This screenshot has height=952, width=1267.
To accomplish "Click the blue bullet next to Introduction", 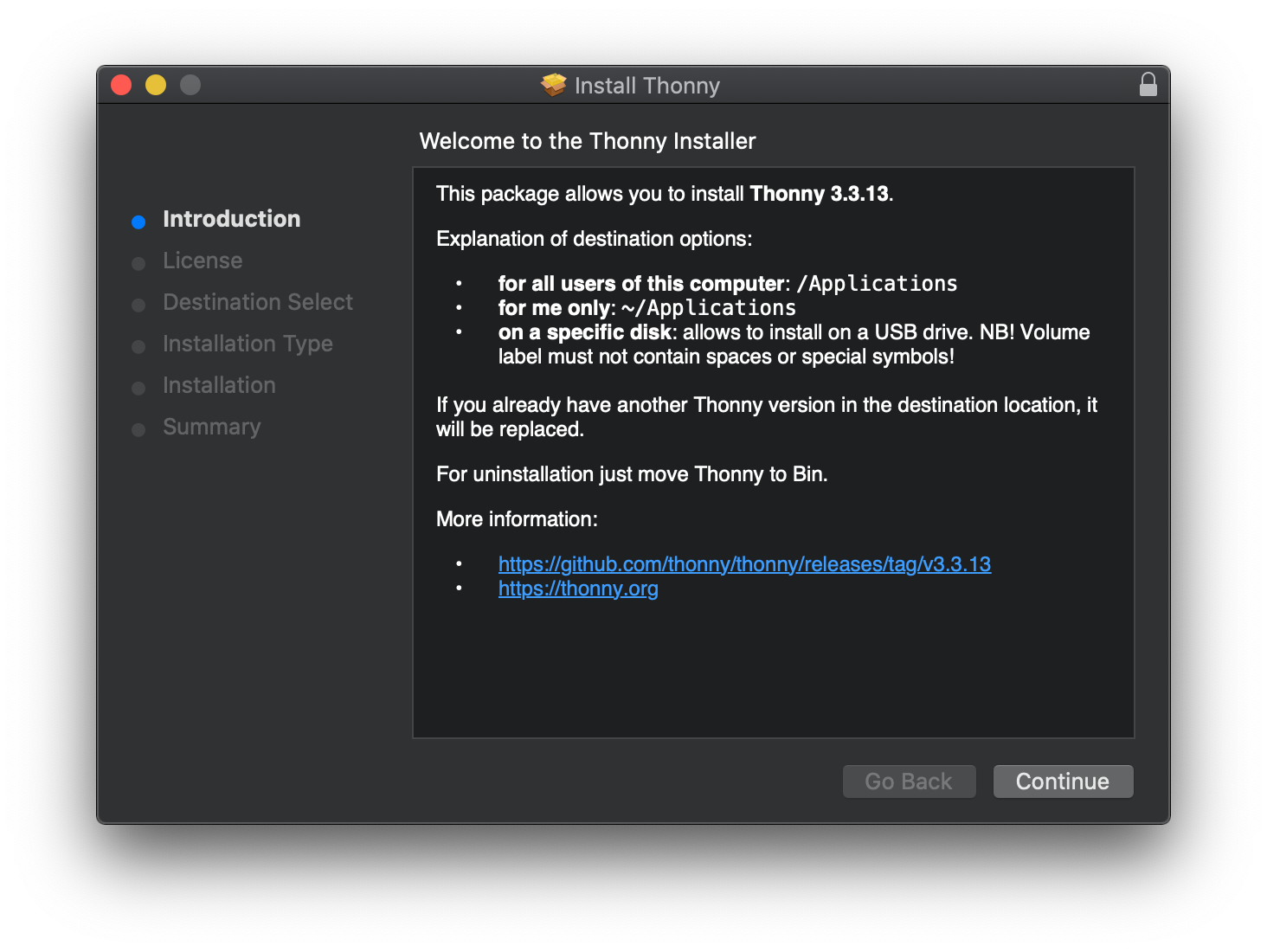I will point(138,222).
